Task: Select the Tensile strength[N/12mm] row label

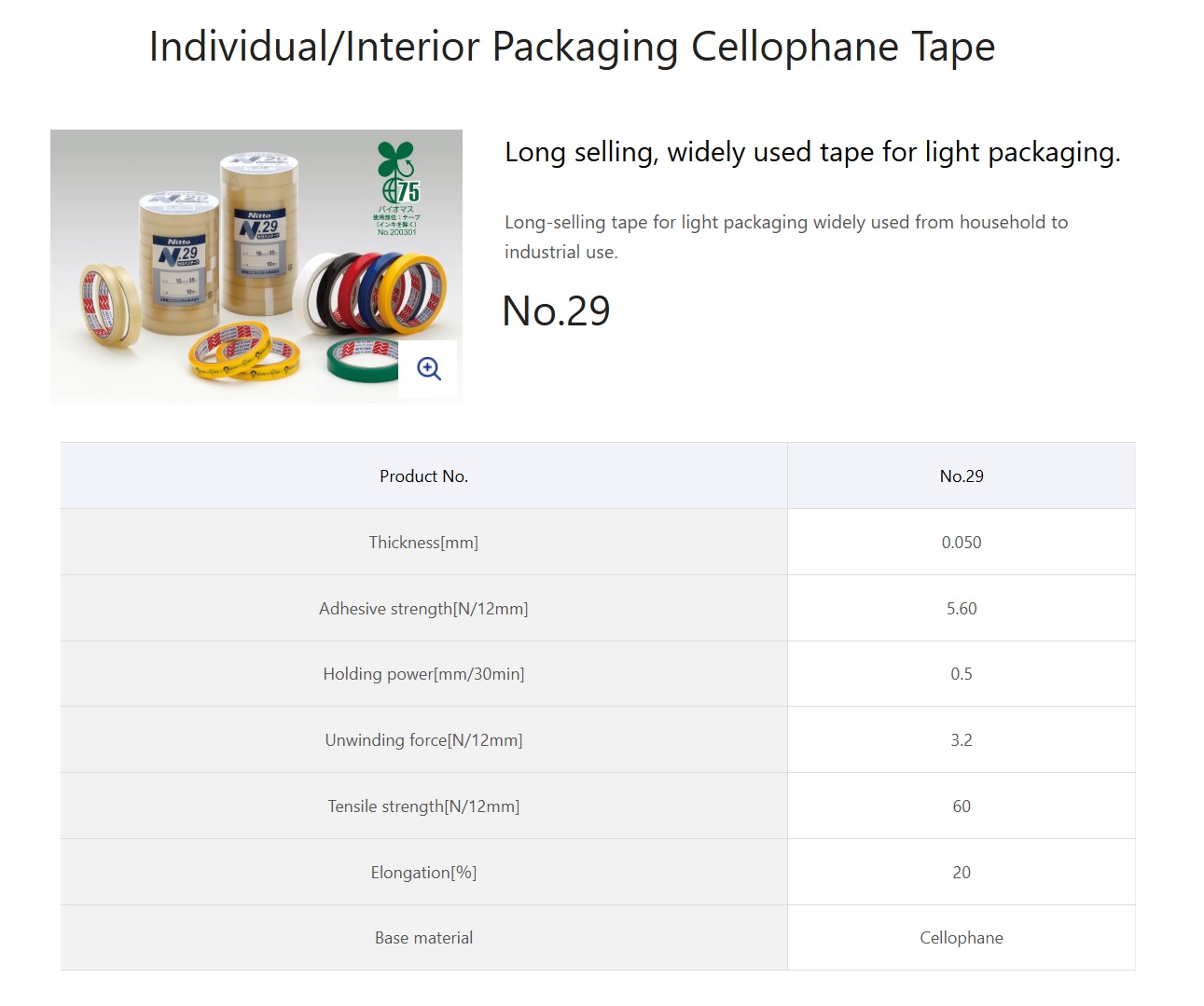Action: coord(423,806)
